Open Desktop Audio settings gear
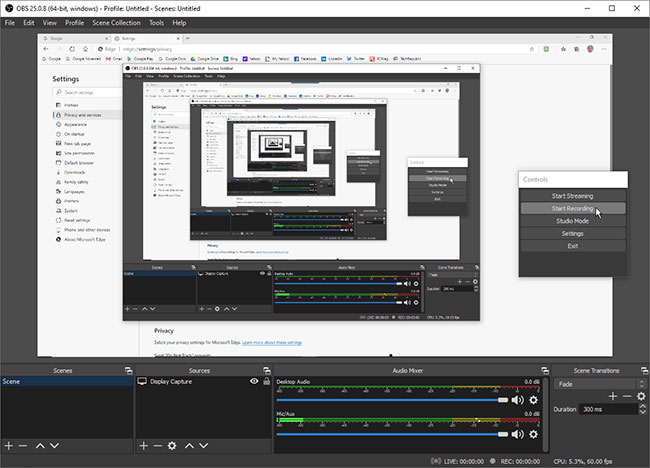This screenshot has height=468, width=650. pos(533,400)
